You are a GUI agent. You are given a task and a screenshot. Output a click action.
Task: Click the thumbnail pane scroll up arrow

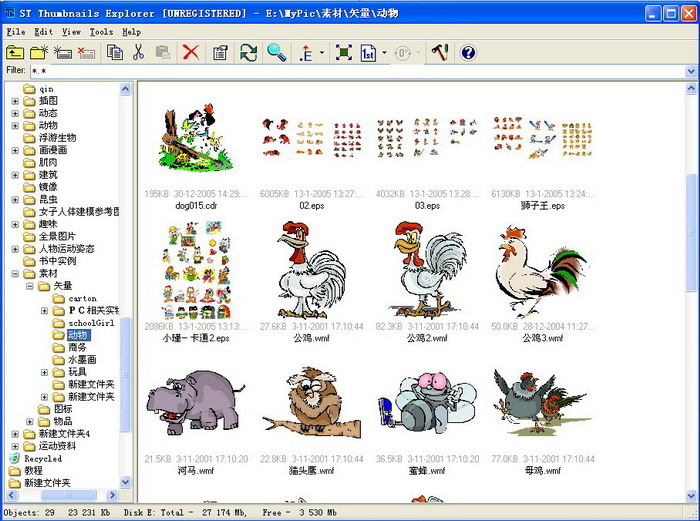coord(691,89)
